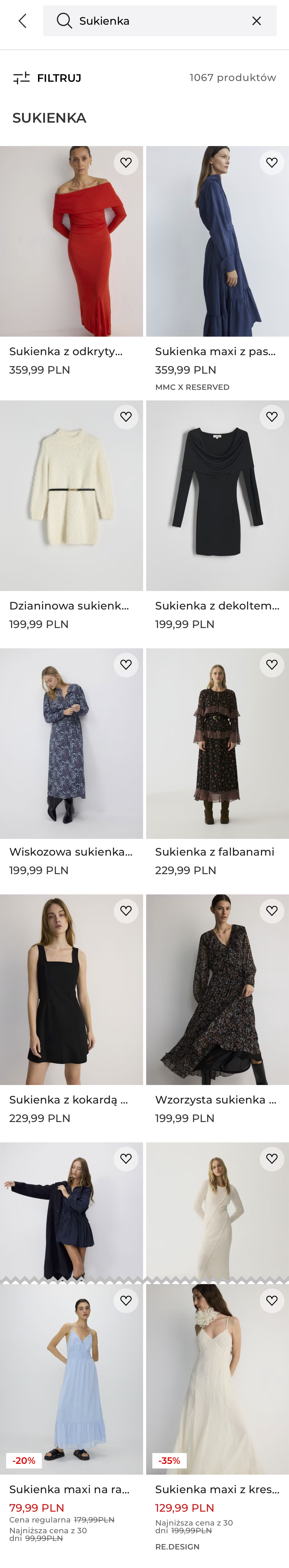Heart the black draped neckline dress
The image size is (289, 1568).
click(272, 417)
